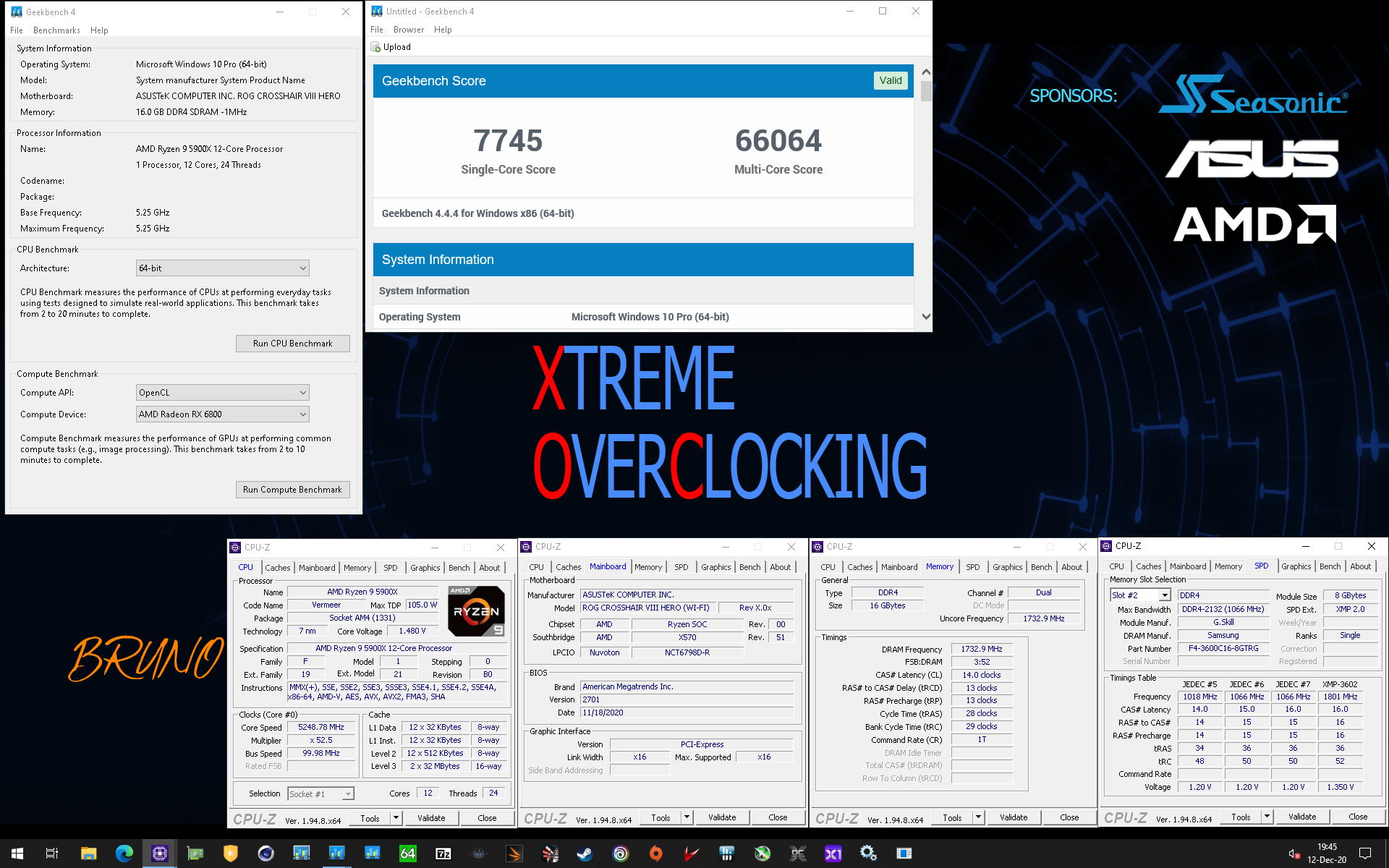Open File Explorer from the taskbar

88,854
